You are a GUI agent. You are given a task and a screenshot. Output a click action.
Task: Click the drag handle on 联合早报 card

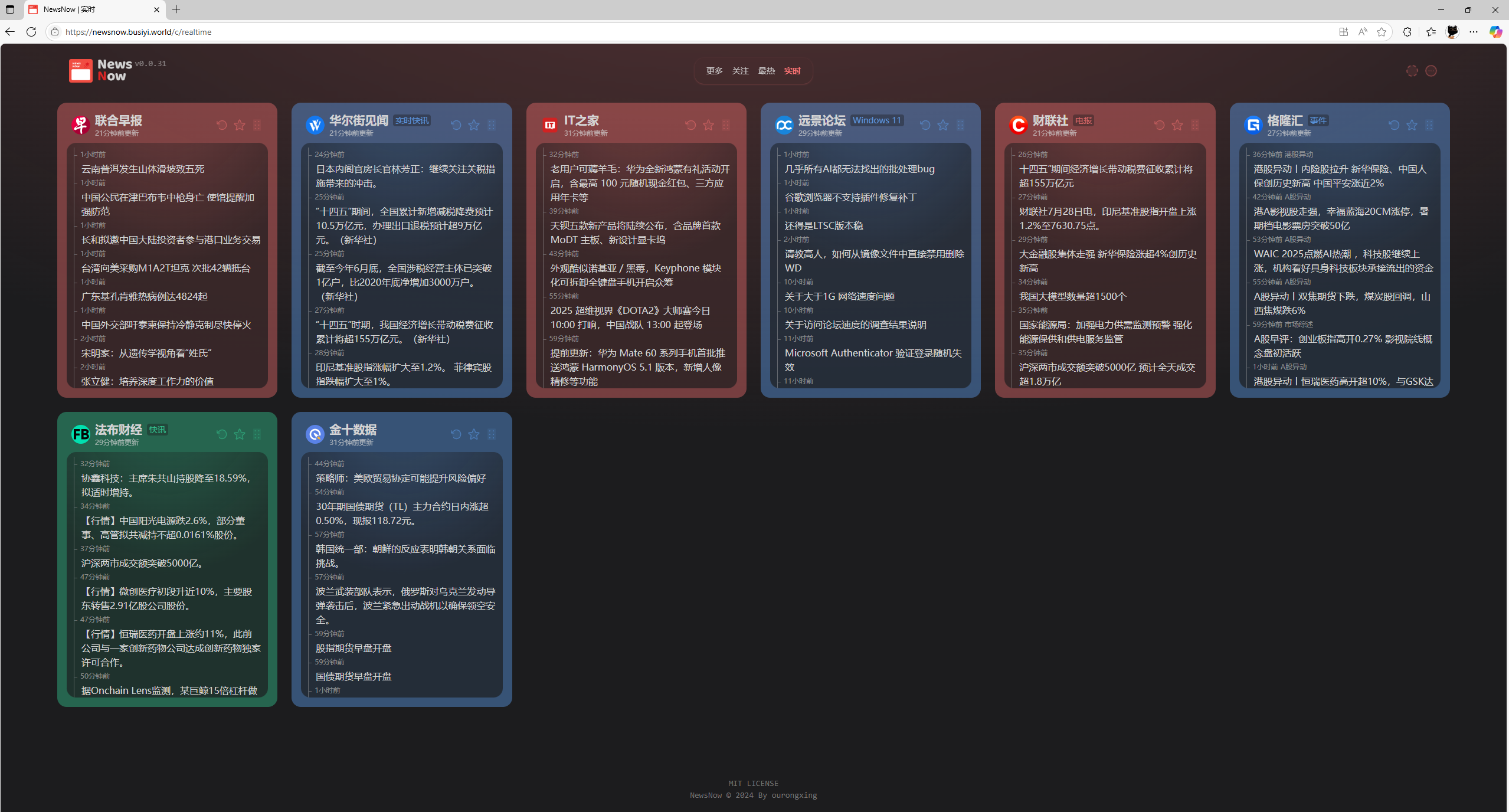tap(257, 125)
